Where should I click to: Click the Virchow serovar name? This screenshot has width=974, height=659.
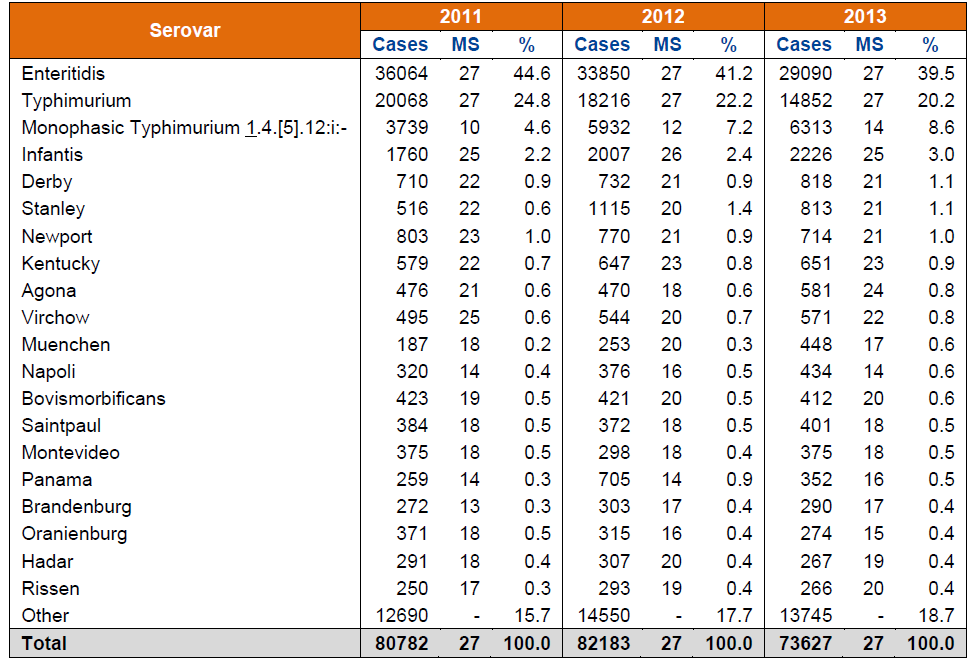(55, 317)
